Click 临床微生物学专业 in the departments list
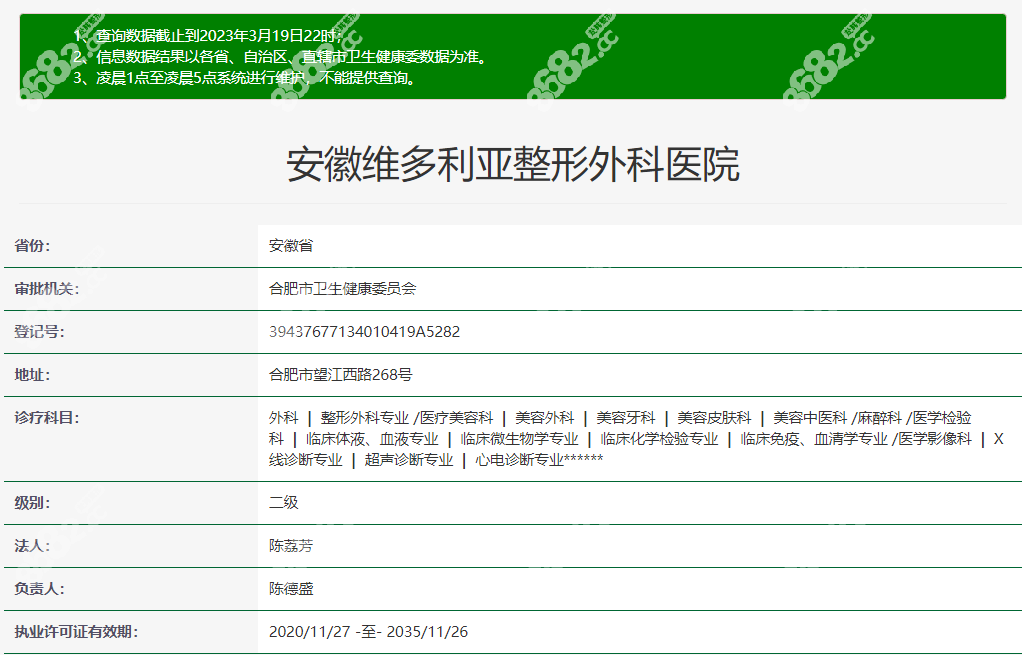This screenshot has height=655, width=1022. point(519,439)
